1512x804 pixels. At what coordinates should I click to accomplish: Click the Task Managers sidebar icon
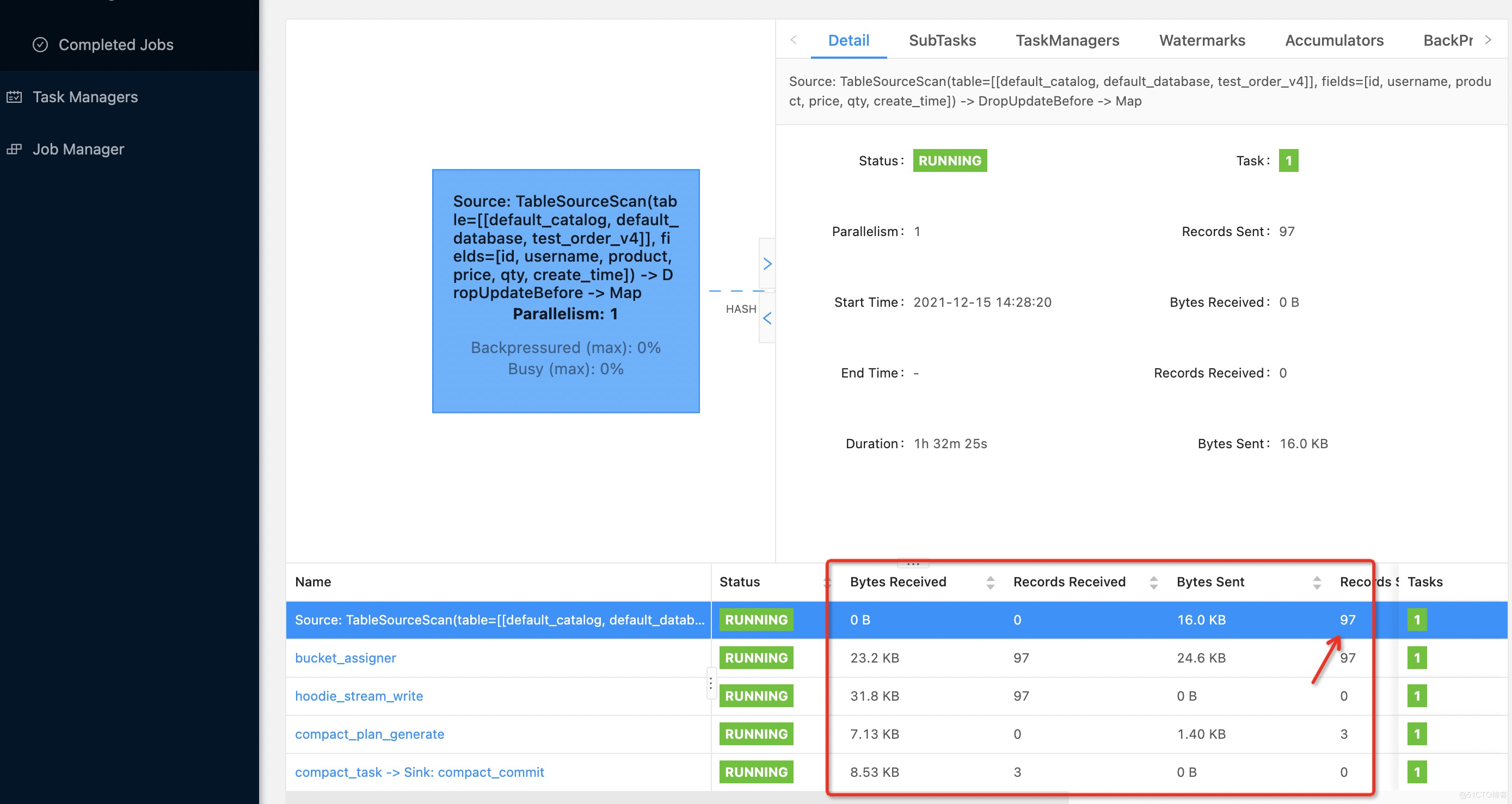[14, 97]
